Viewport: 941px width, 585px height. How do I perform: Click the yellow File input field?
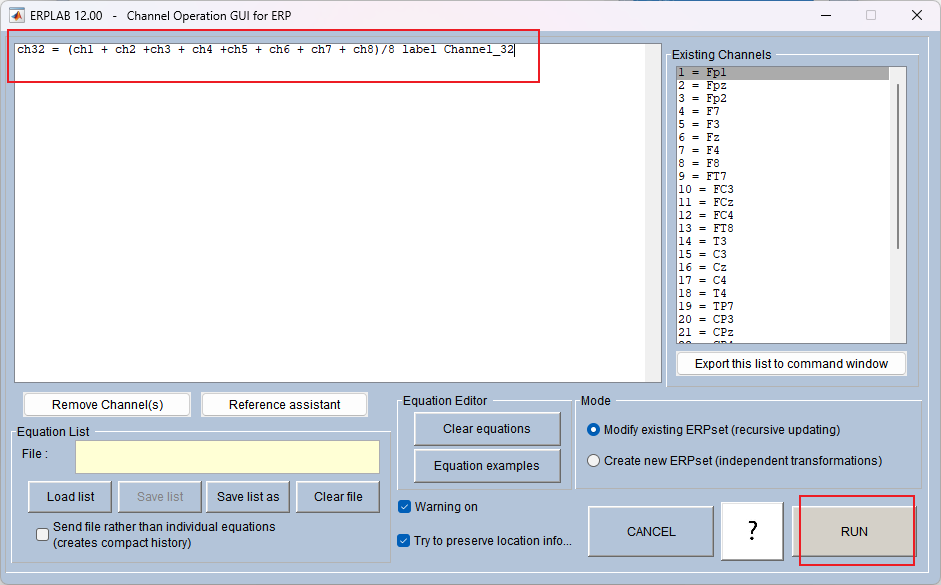[227, 456]
